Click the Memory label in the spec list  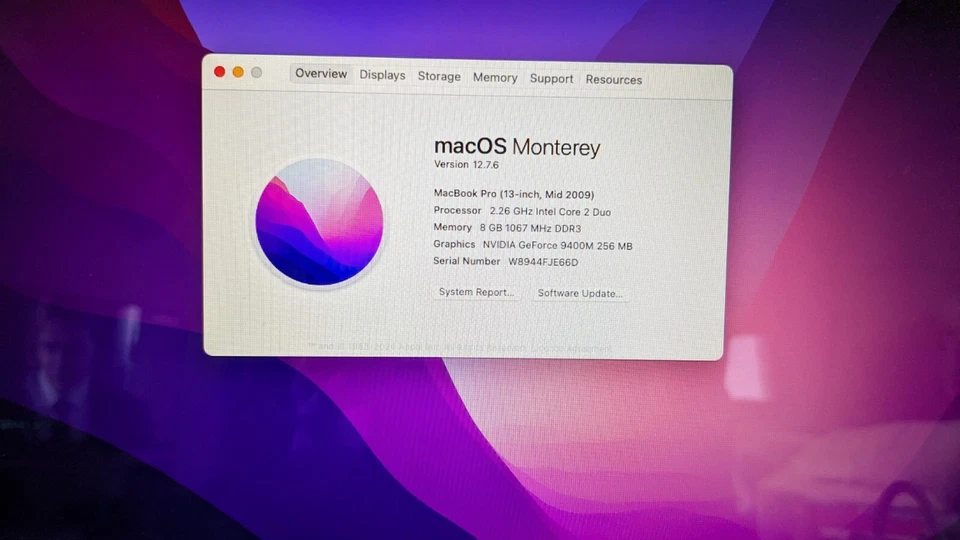452,227
